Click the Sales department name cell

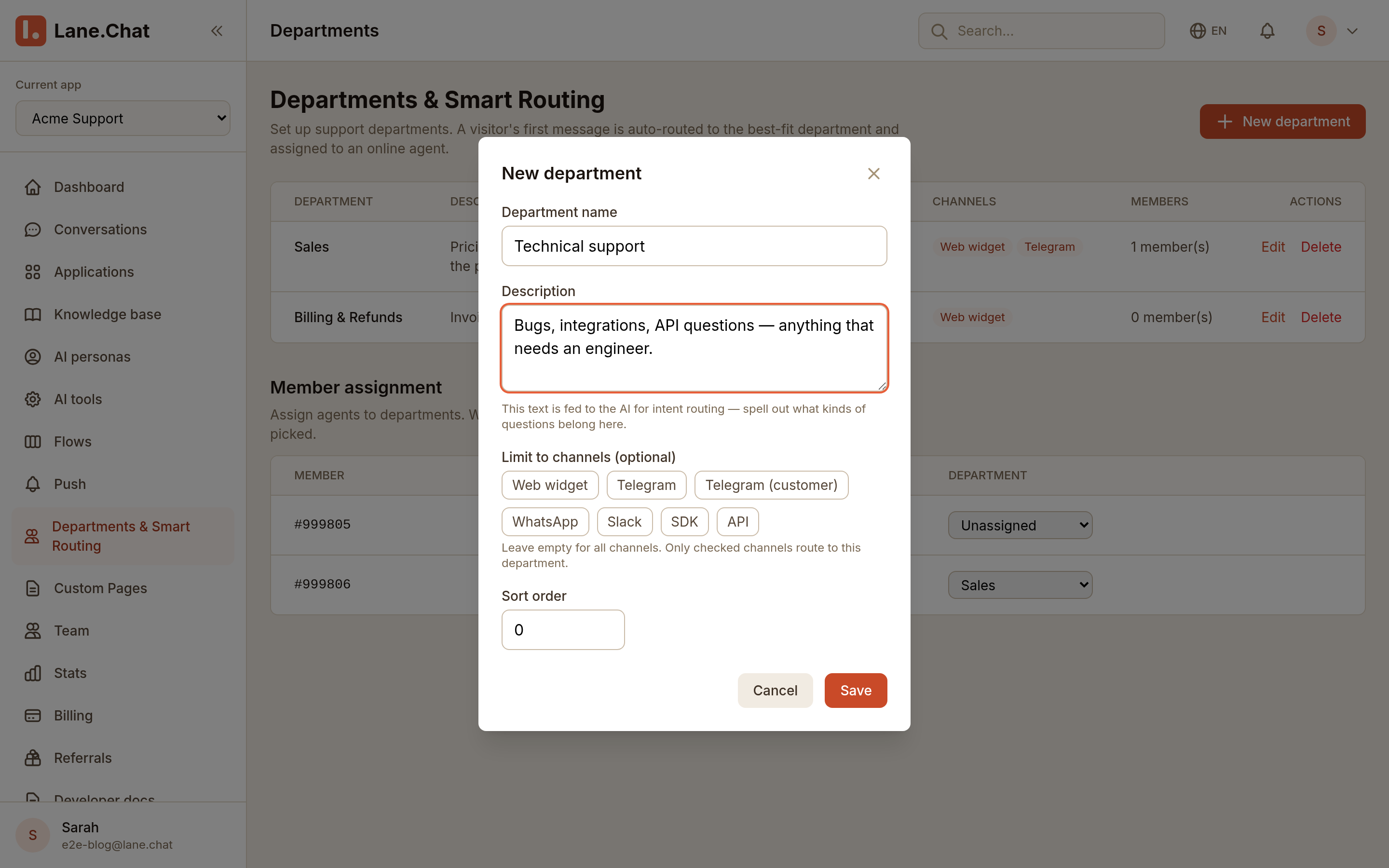312,247
